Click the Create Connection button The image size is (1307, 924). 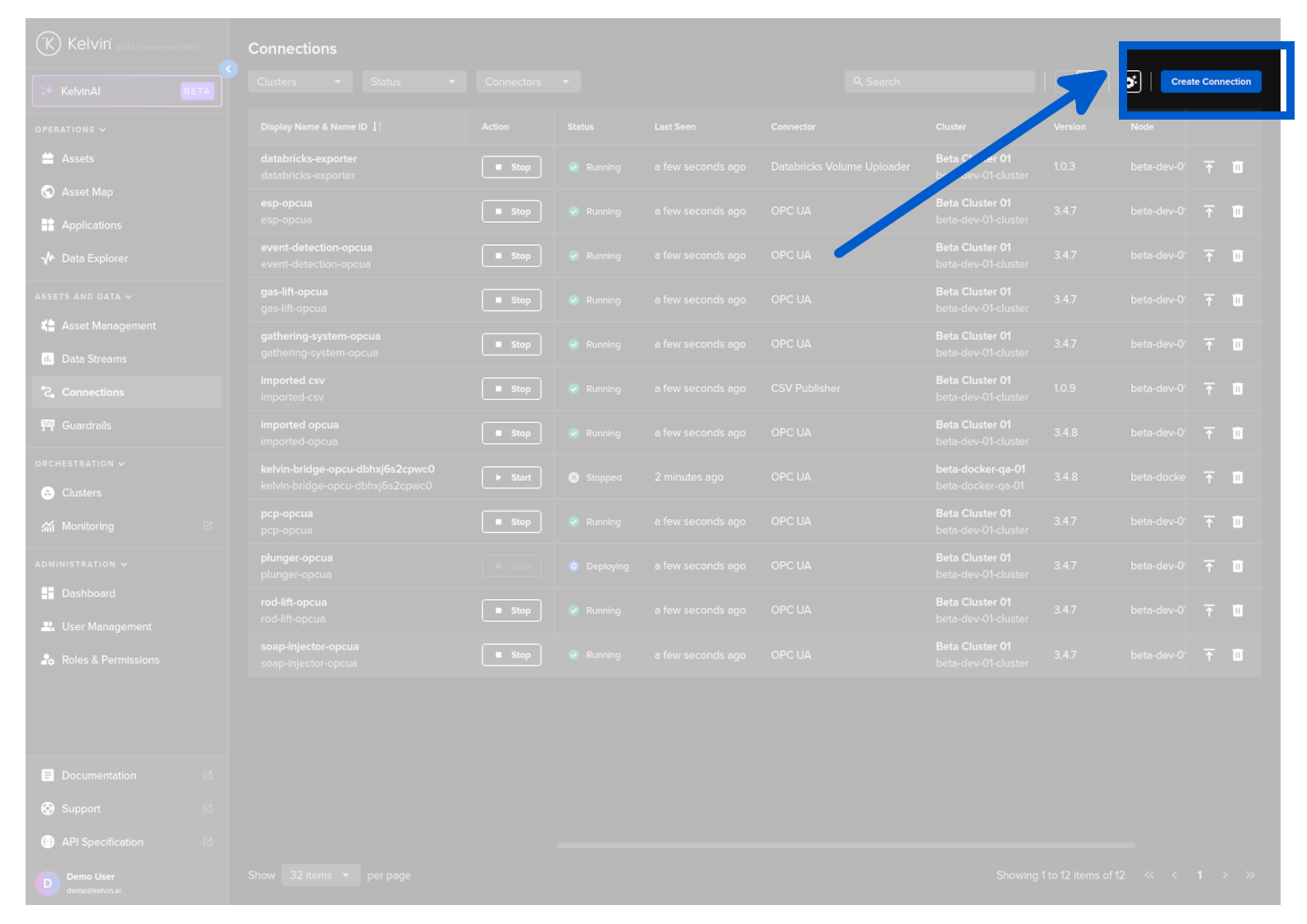click(x=1210, y=82)
